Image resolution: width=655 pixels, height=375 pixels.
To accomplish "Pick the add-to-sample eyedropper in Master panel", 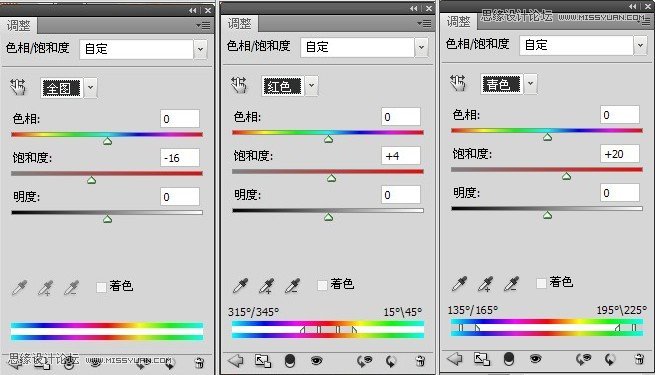I will 46,288.
